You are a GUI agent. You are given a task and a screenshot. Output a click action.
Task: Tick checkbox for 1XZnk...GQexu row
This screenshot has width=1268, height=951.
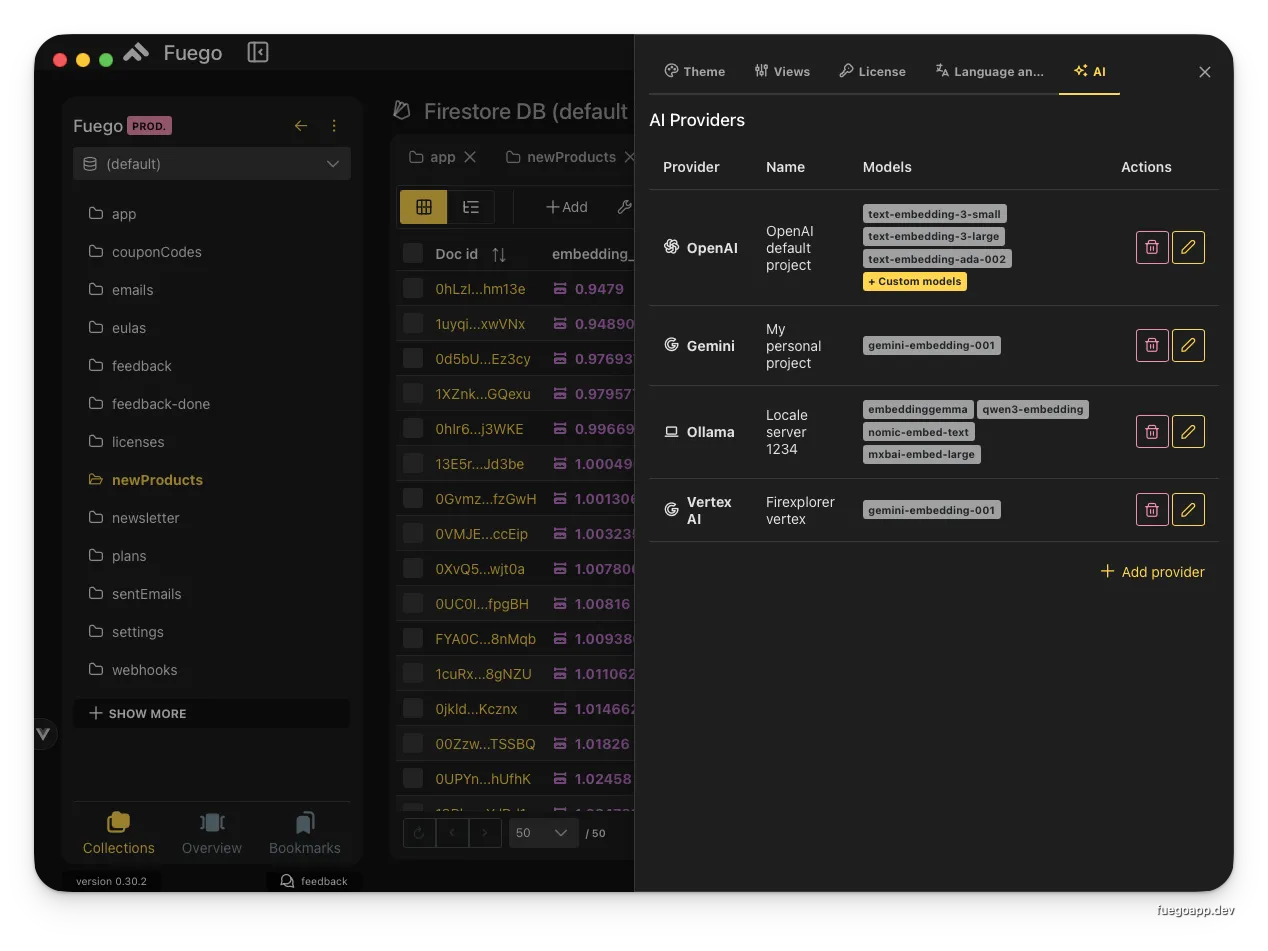[413, 394]
